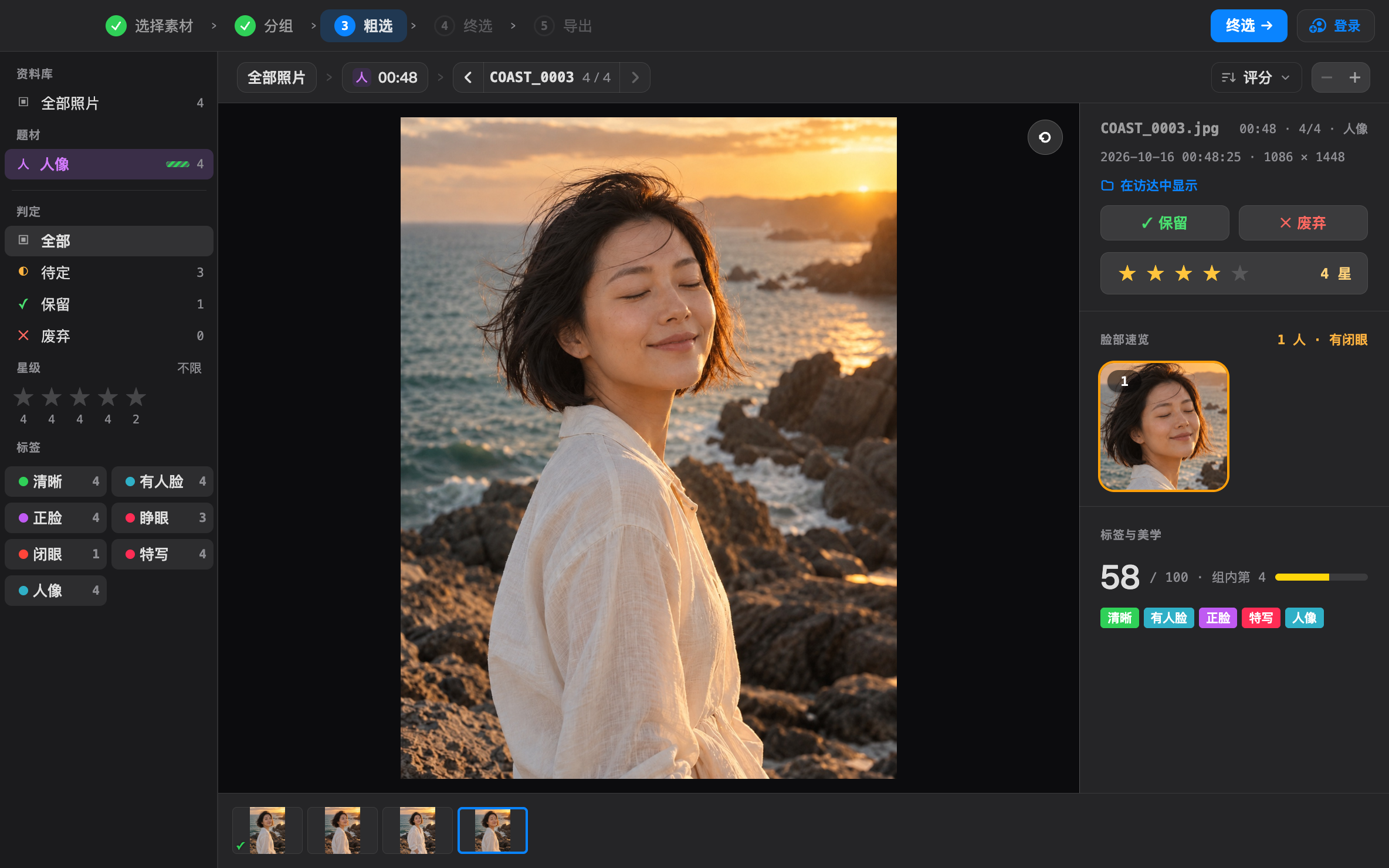Toggle 闭眼 tag filter
This screenshot has height=868, width=1389.
click(x=56, y=554)
